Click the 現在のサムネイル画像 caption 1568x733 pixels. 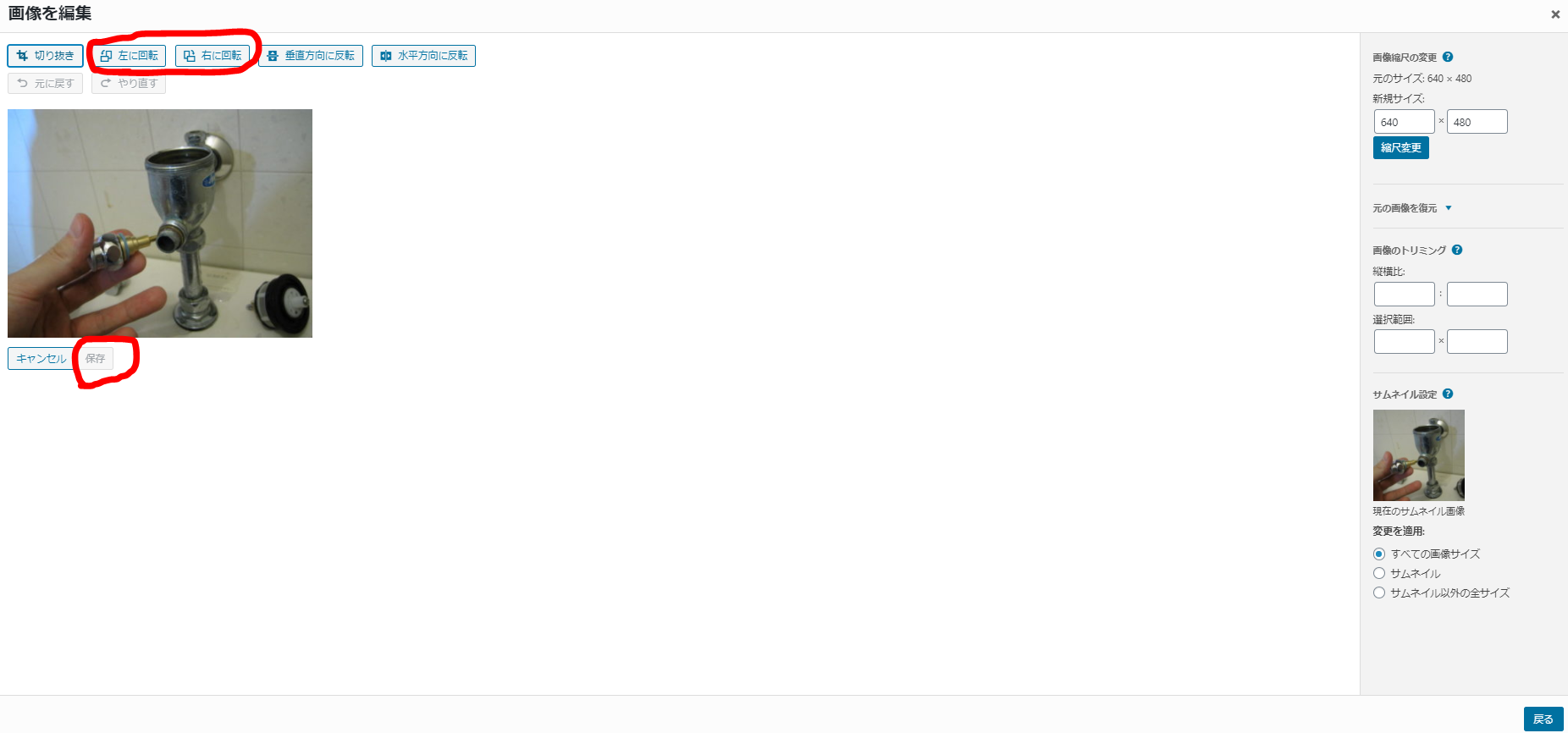(1419, 511)
